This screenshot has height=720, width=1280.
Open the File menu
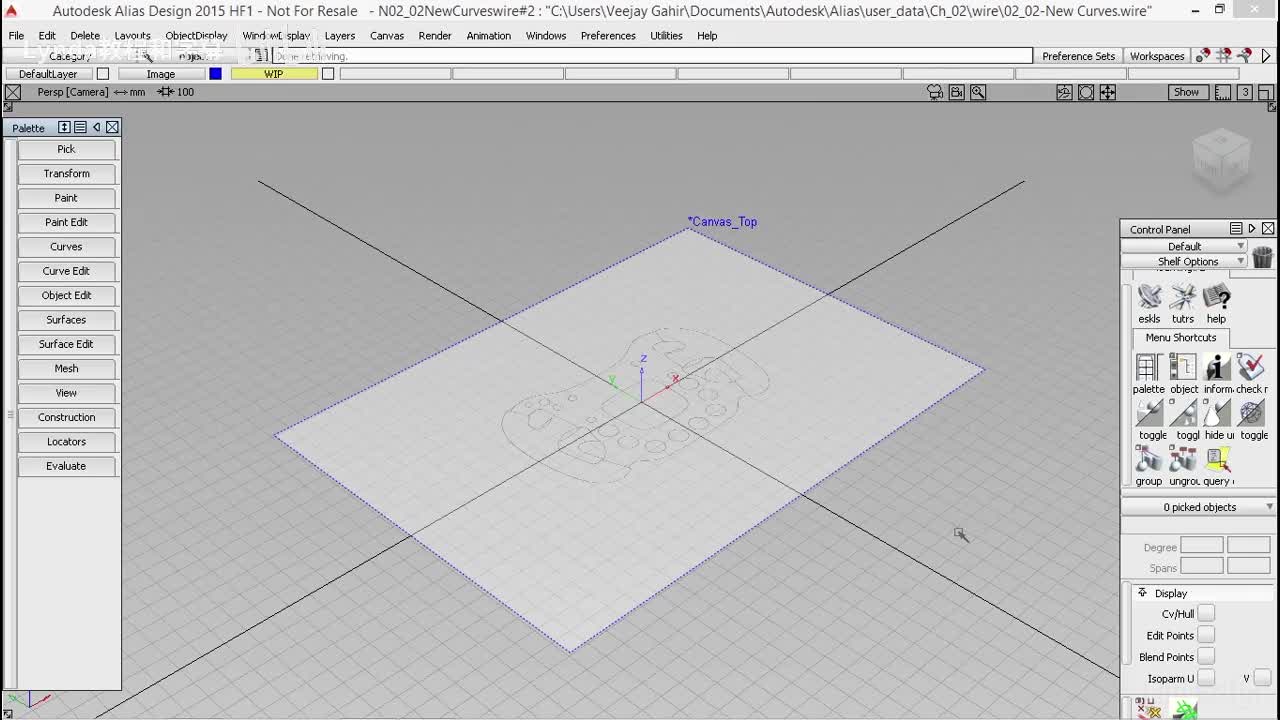[17, 36]
